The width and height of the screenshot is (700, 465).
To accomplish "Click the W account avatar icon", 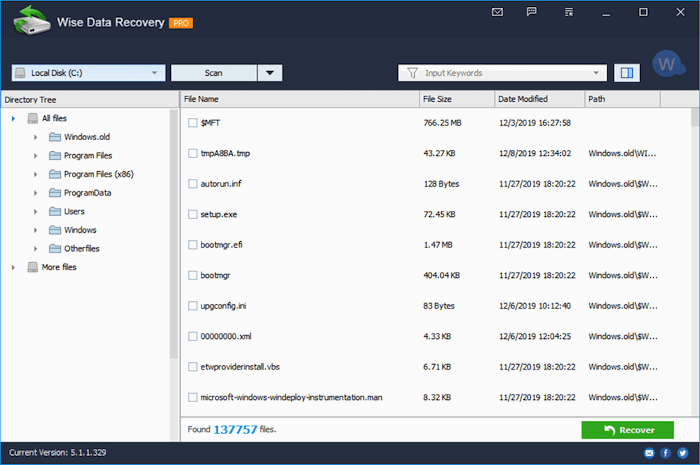I will coord(668,64).
